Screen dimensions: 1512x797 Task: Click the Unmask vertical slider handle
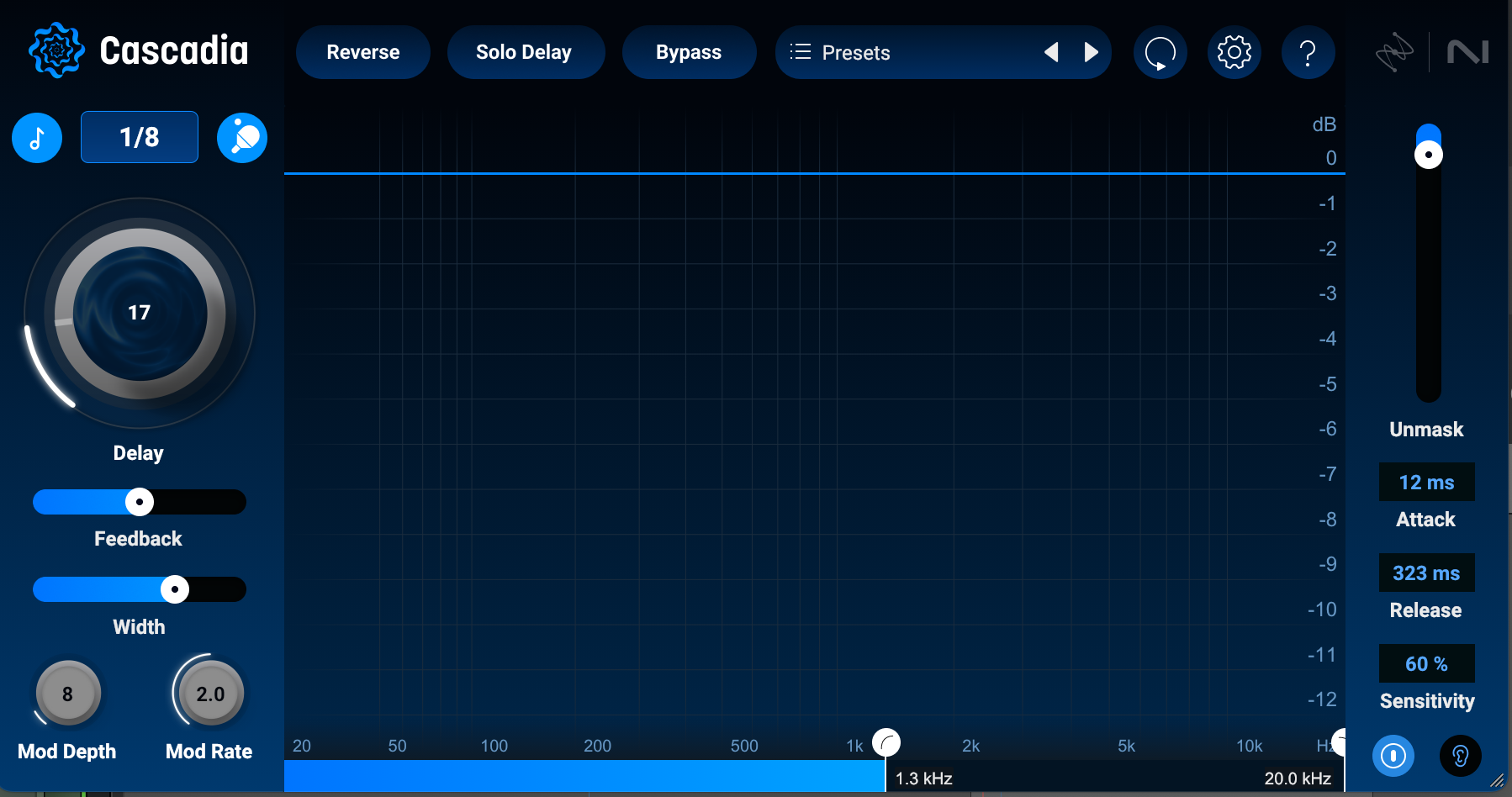coord(1429,155)
